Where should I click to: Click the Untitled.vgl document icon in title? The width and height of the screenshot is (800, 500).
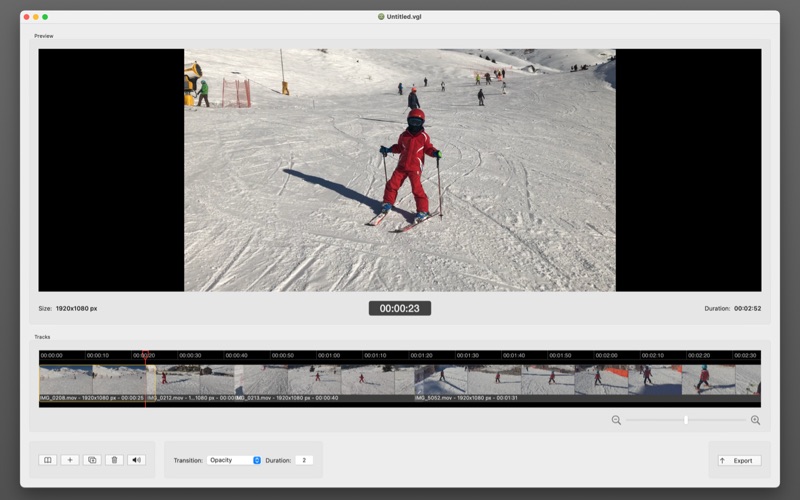(381, 16)
